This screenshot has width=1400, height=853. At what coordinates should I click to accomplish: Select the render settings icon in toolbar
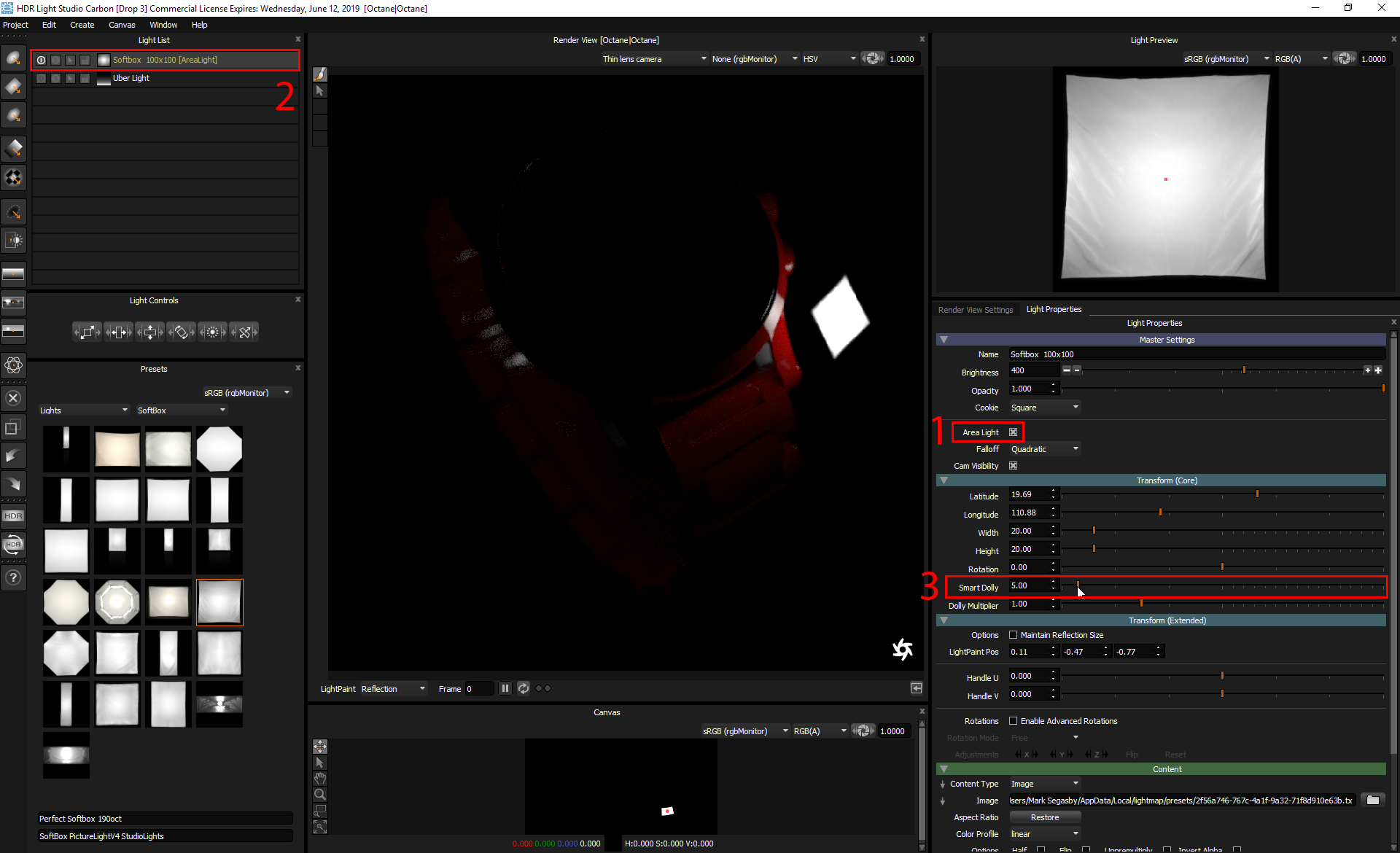[14, 362]
